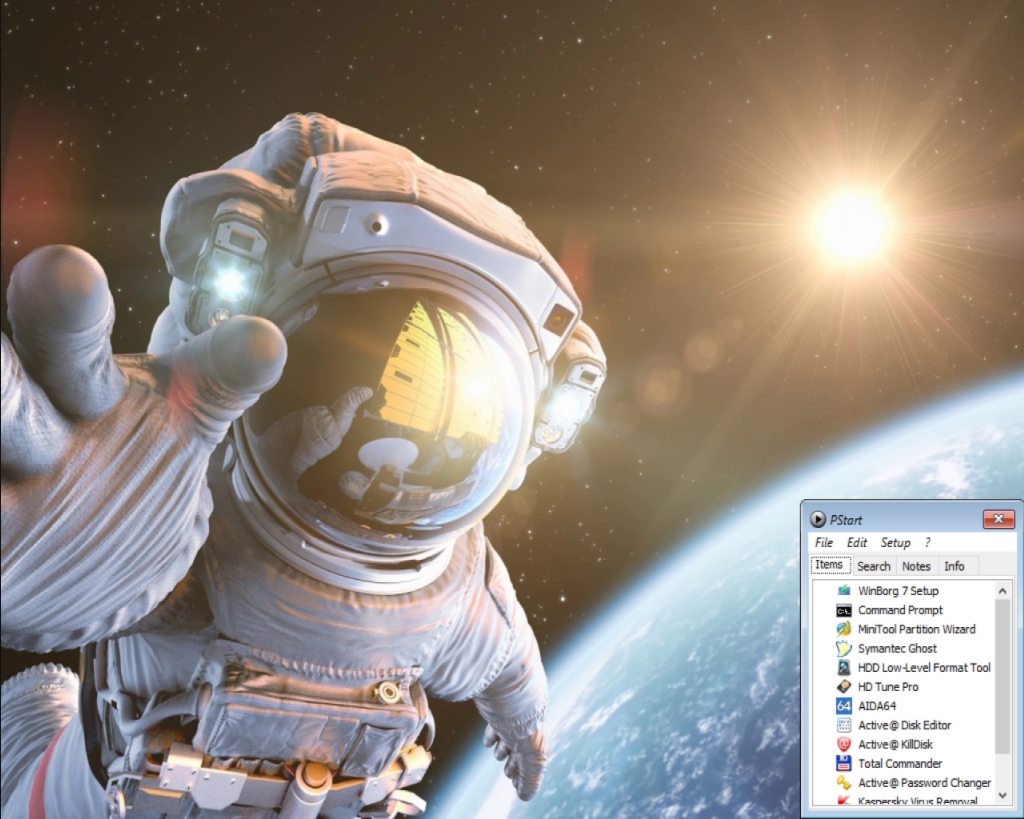Click the HDD Low-Level Format Tool icon
This screenshot has width=1024, height=819.
tap(844, 667)
